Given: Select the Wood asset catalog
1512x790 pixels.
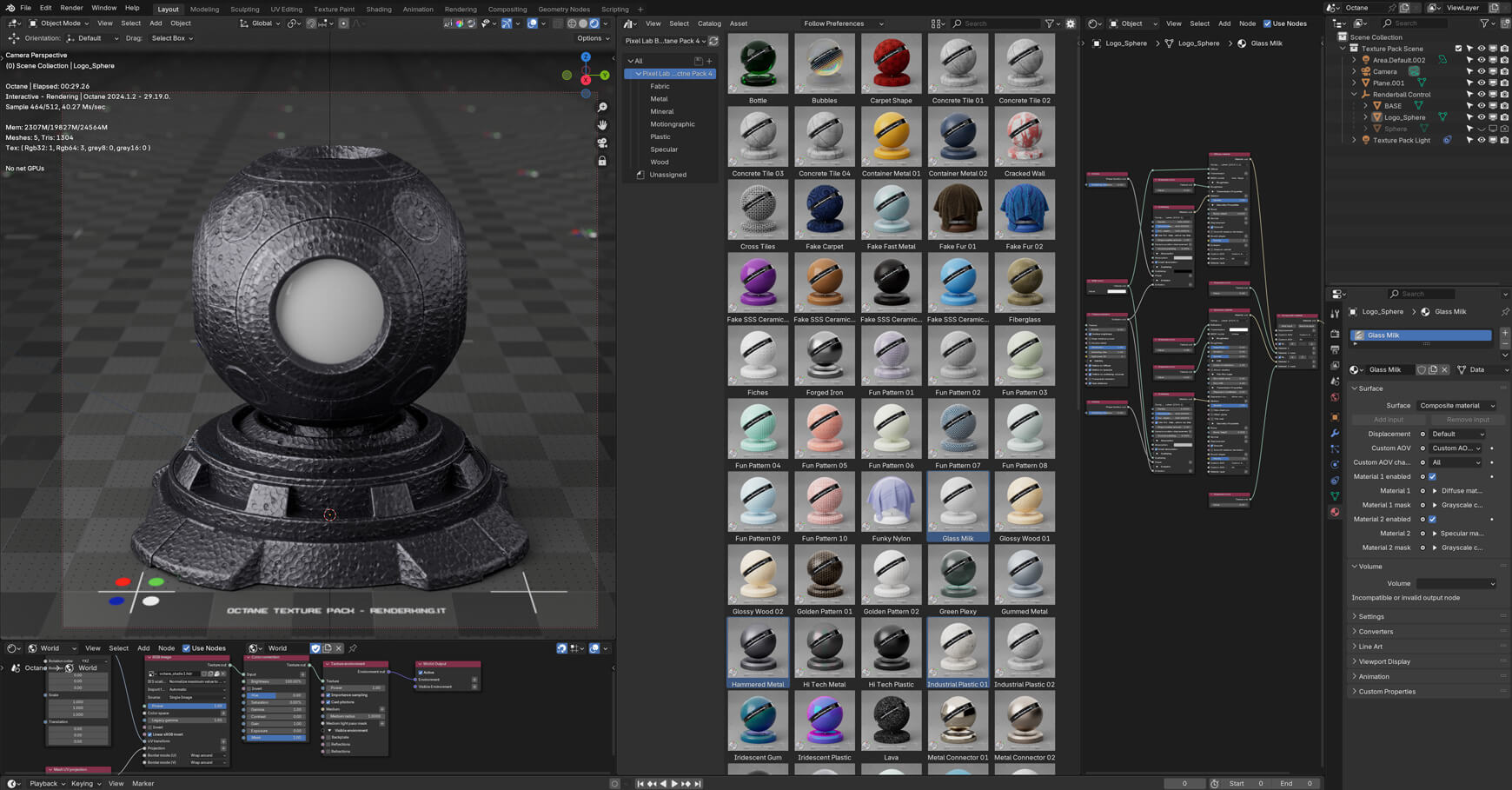Looking at the screenshot, I should [660, 162].
